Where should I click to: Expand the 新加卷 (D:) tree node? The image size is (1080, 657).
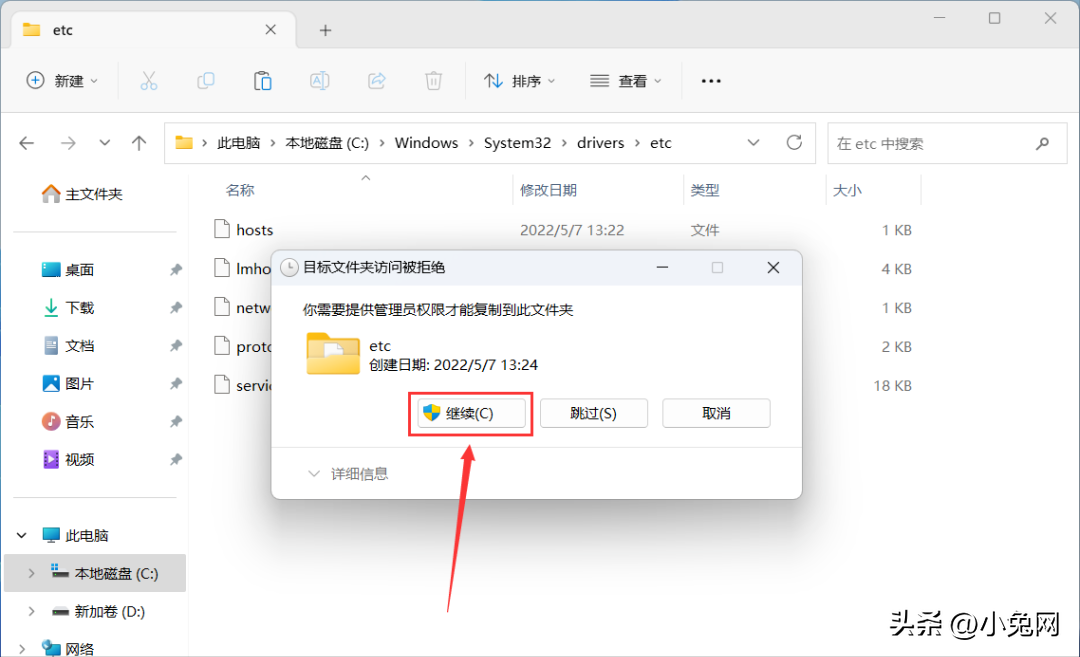coord(31,611)
